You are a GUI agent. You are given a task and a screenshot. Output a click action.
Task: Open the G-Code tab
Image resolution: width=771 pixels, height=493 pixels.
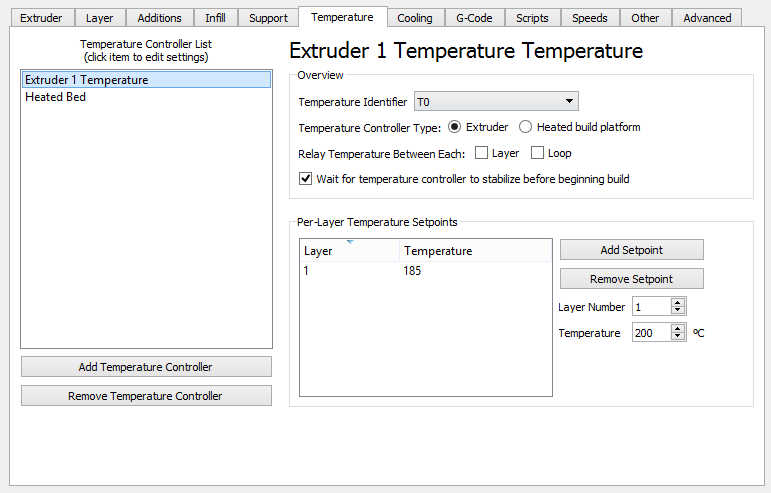tap(474, 18)
